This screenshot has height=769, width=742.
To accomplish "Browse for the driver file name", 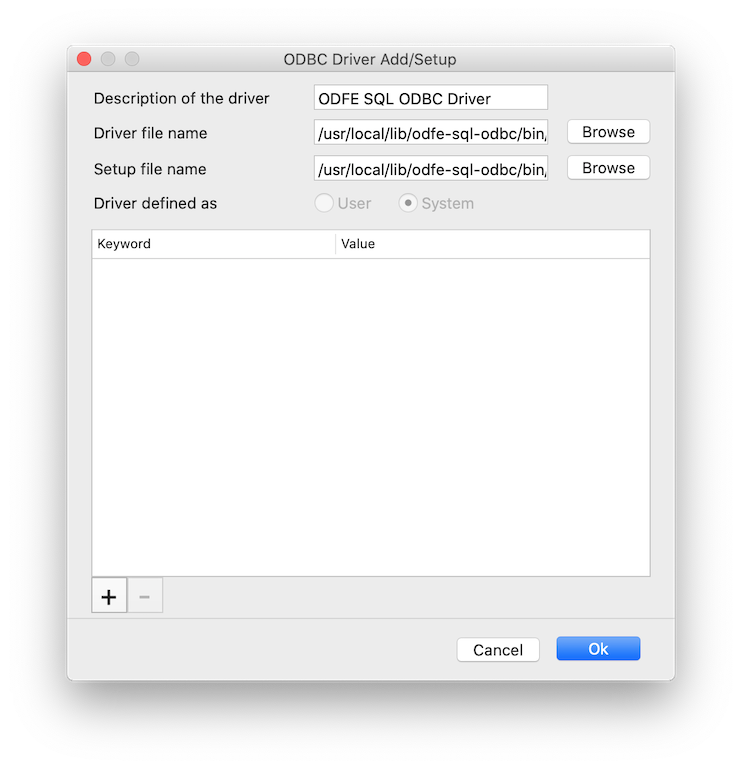I will pyautogui.click(x=608, y=132).
